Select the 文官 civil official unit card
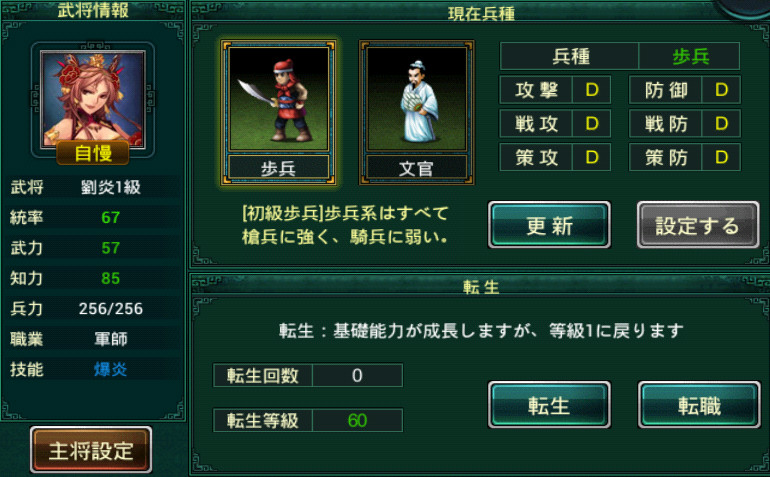Screen dimensions: 770x477 point(416,113)
